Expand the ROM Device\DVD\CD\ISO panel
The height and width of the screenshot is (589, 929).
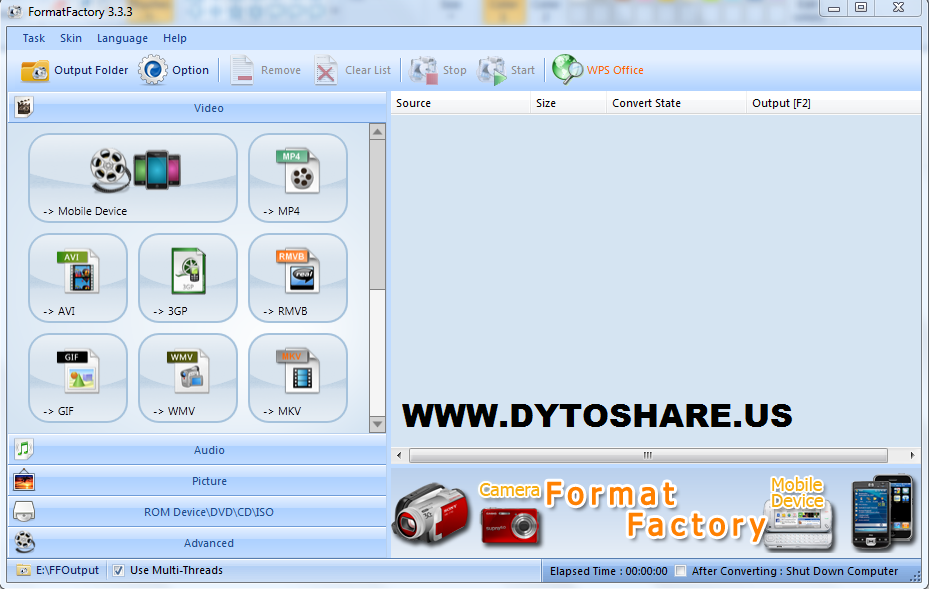197,512
